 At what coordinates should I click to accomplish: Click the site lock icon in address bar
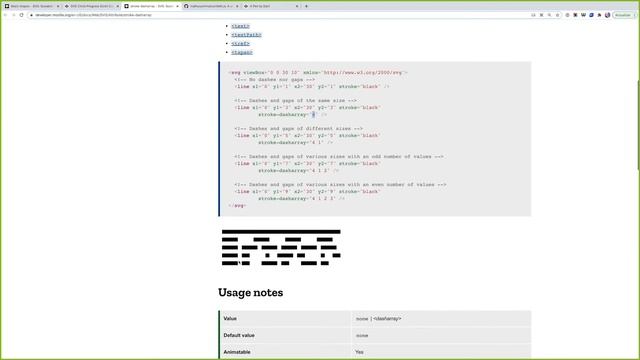tap(31, 15)
